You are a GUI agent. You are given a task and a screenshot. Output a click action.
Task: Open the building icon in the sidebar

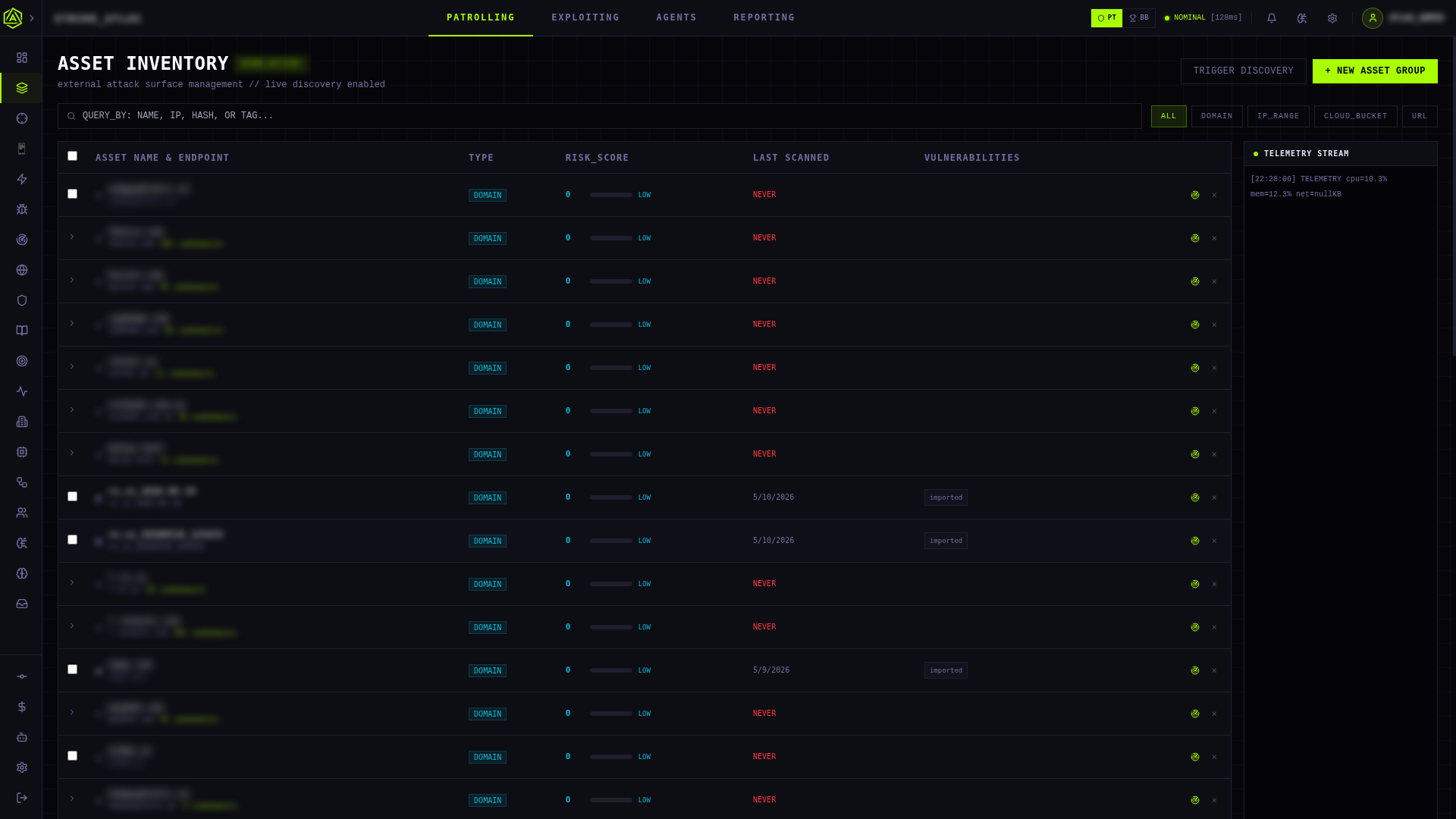[22, 422]
